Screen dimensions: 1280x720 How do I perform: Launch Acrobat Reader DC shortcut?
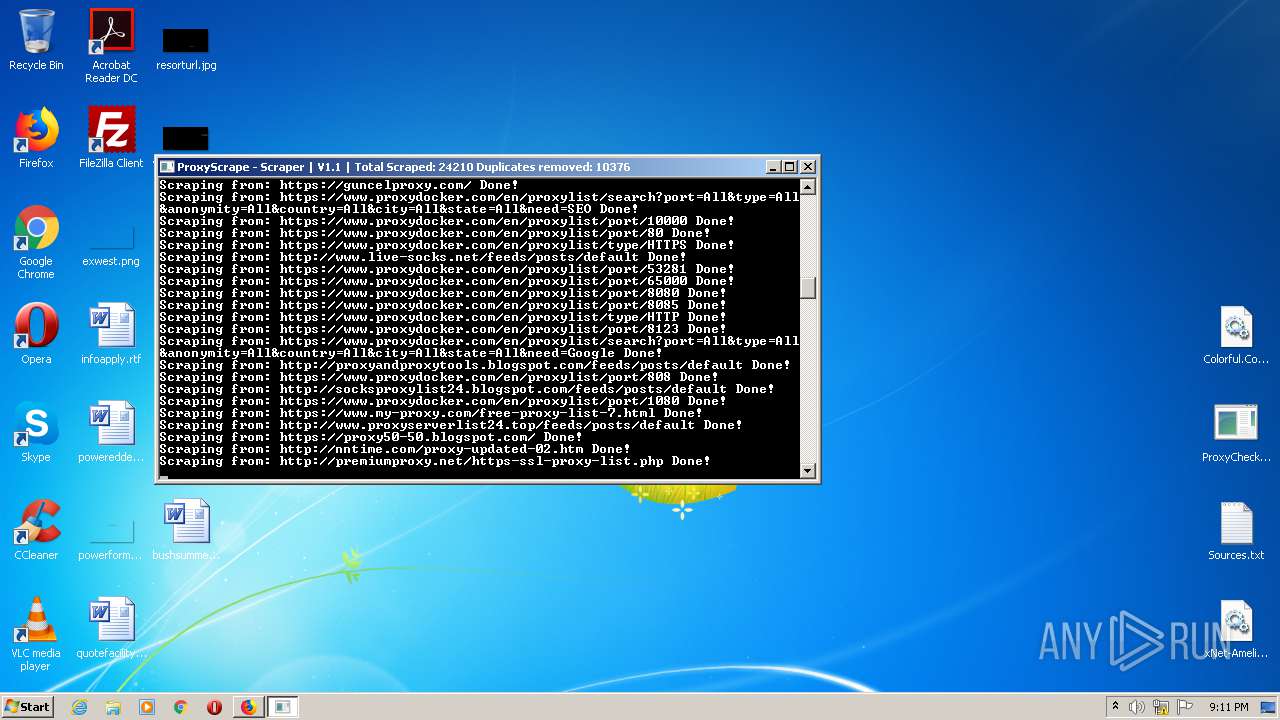click(111, 46)
